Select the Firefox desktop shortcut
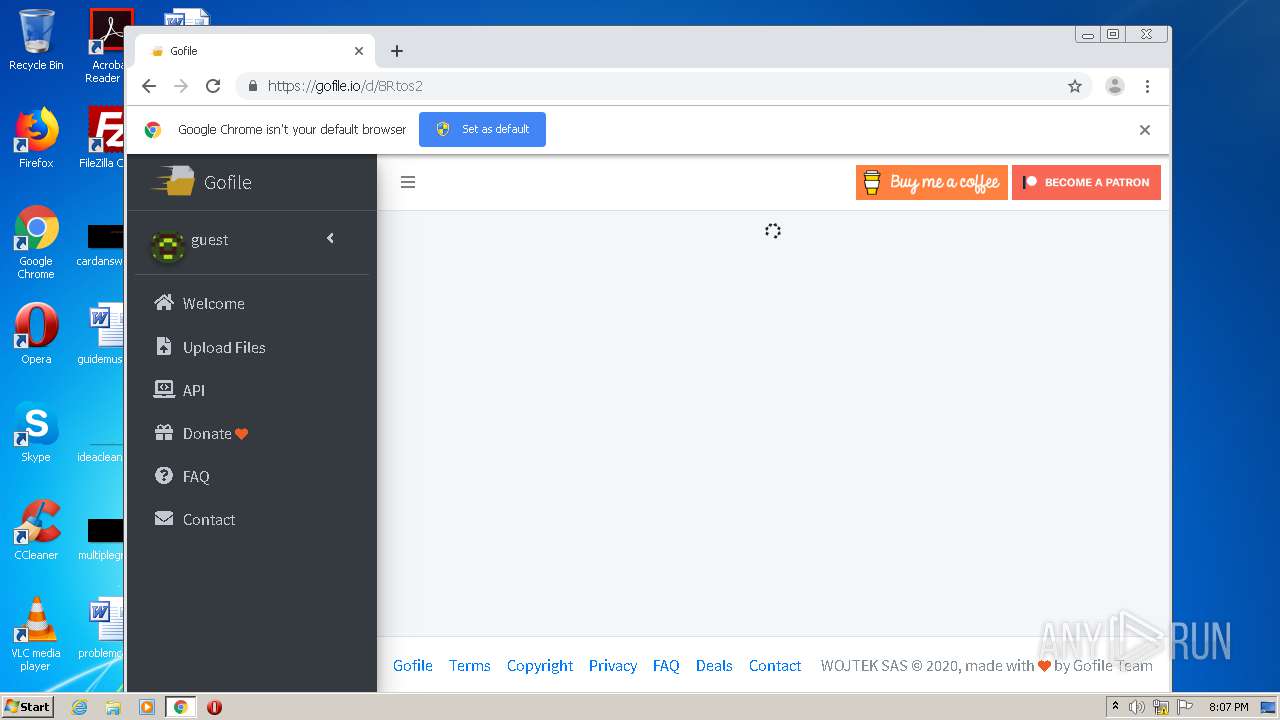 point(36,138)
